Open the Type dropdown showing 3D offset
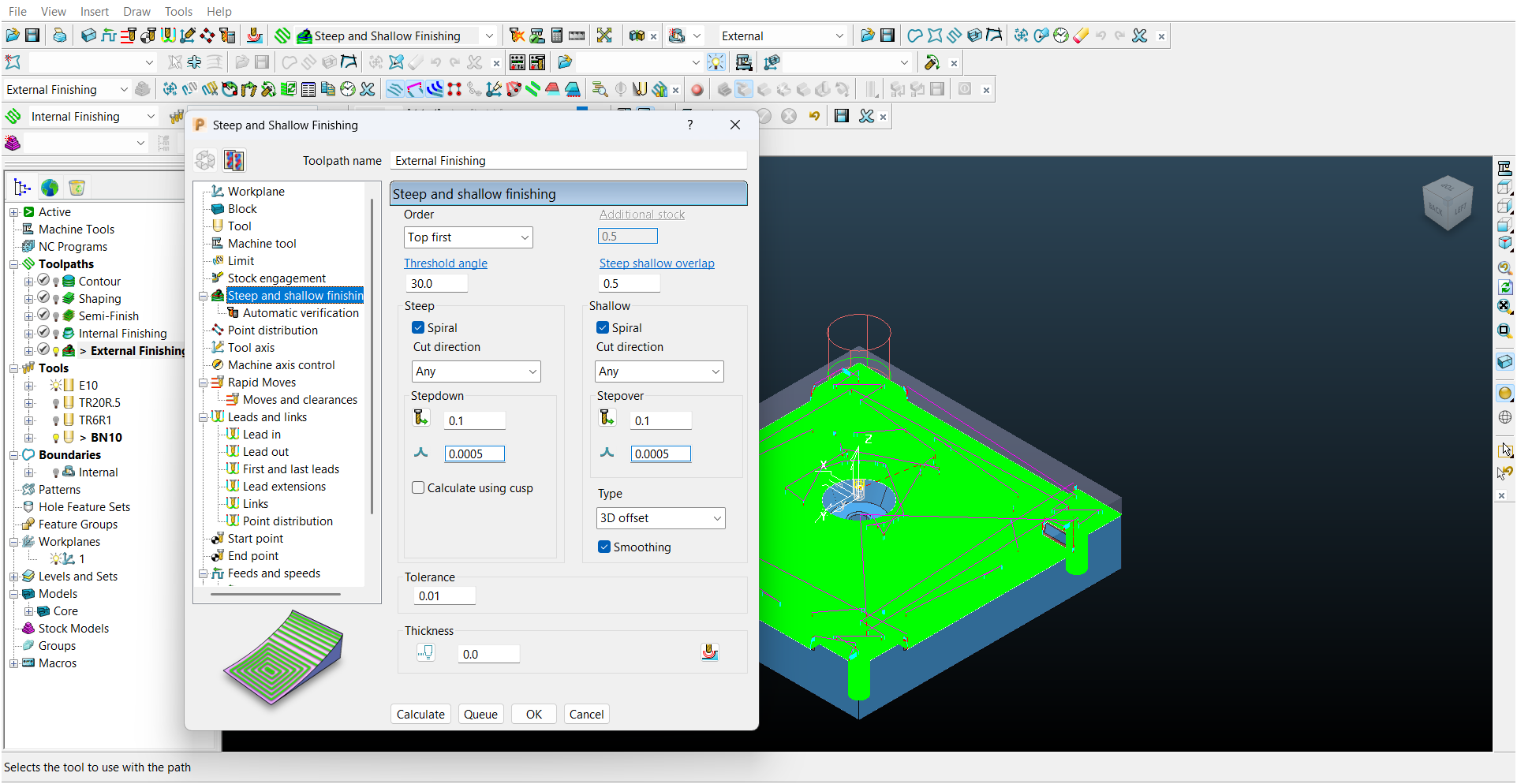 (x=660, y=518)
